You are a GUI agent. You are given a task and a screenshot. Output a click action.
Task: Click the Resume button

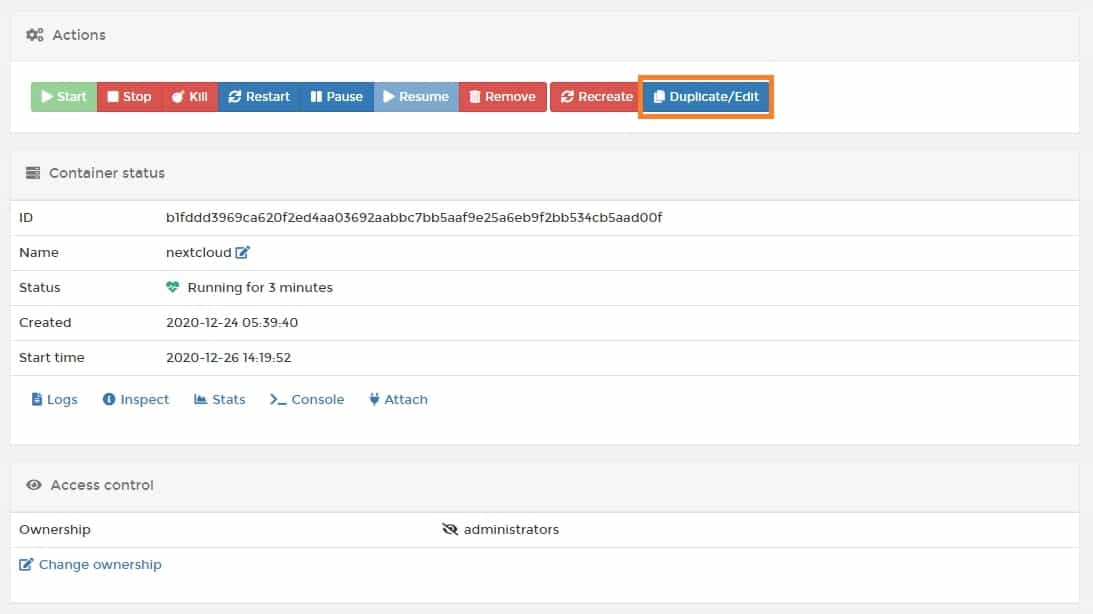416,97
